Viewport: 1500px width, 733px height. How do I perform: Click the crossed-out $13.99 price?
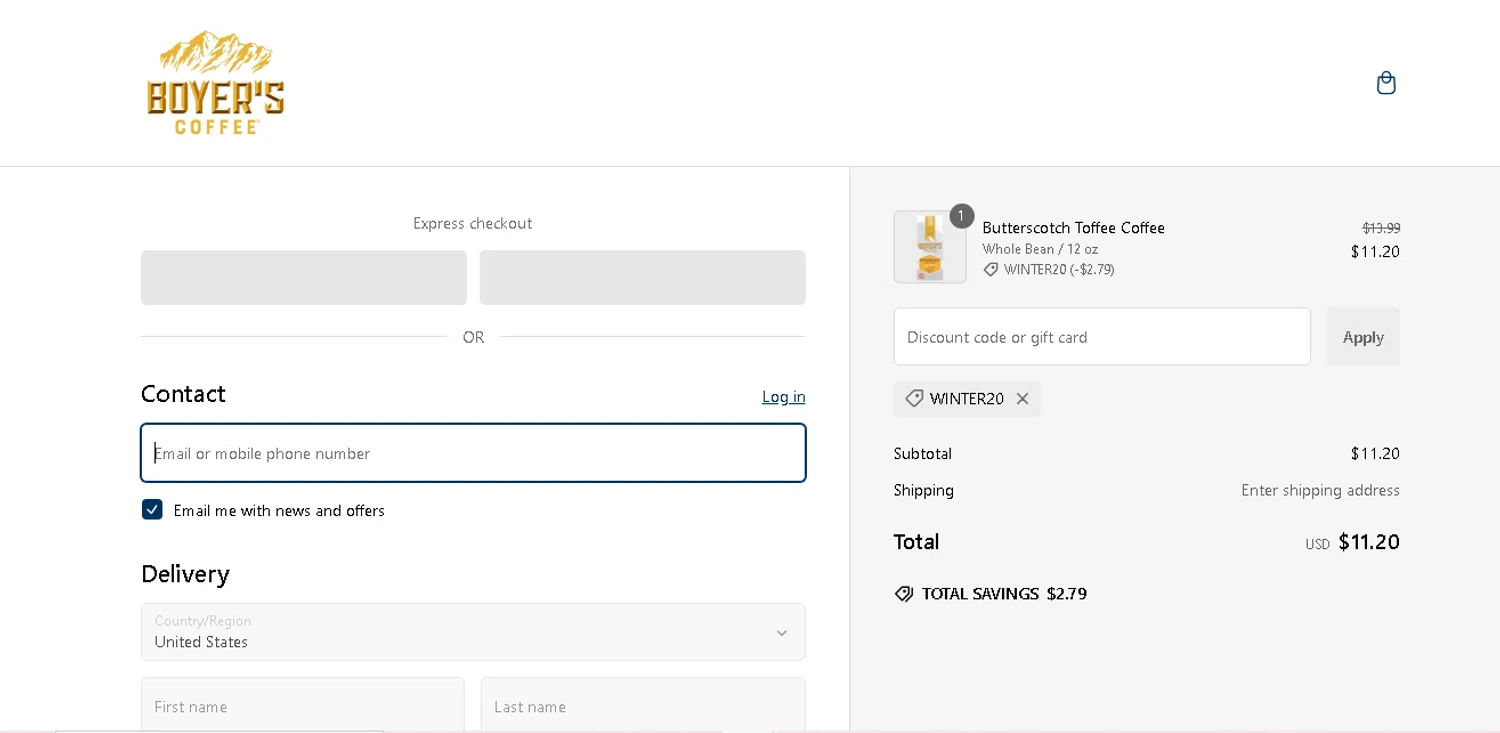(x=1381, y=228)
